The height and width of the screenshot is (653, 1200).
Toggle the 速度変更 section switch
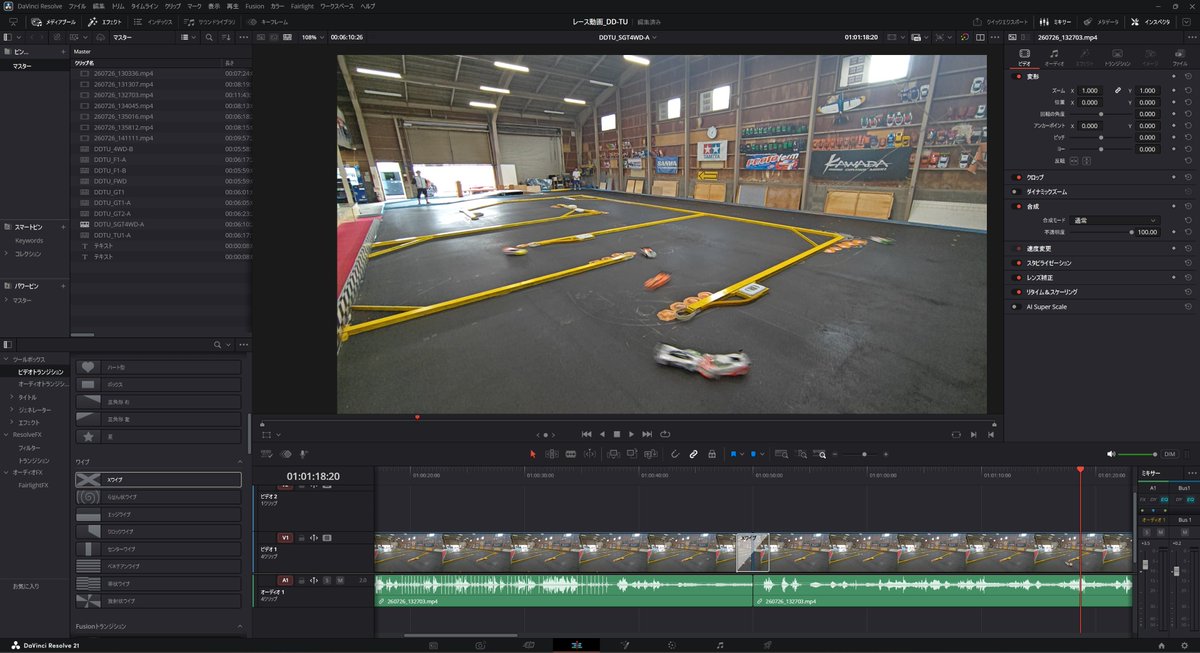click(1016, 248)
